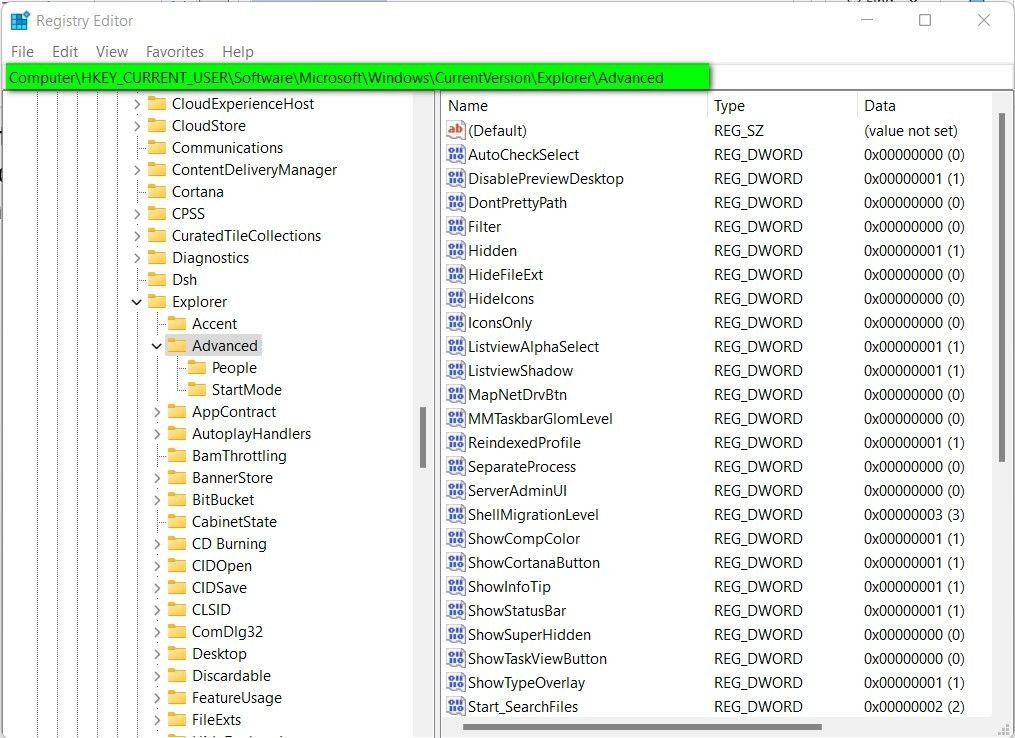Open the File menu
This screenshot has height=738, width=1015.
pos(23,52)
